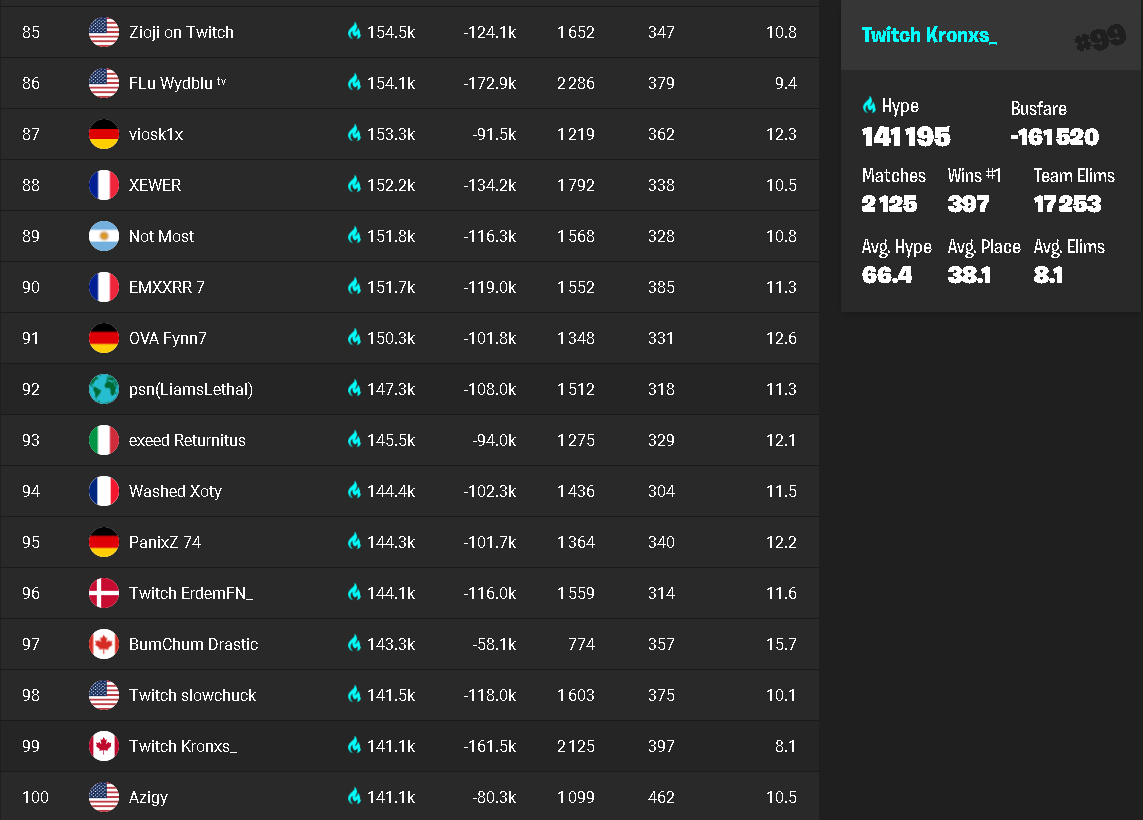Click the -58.1k busfare value
The height and width of the screenshot is (820, 1143).
(494, 644)
